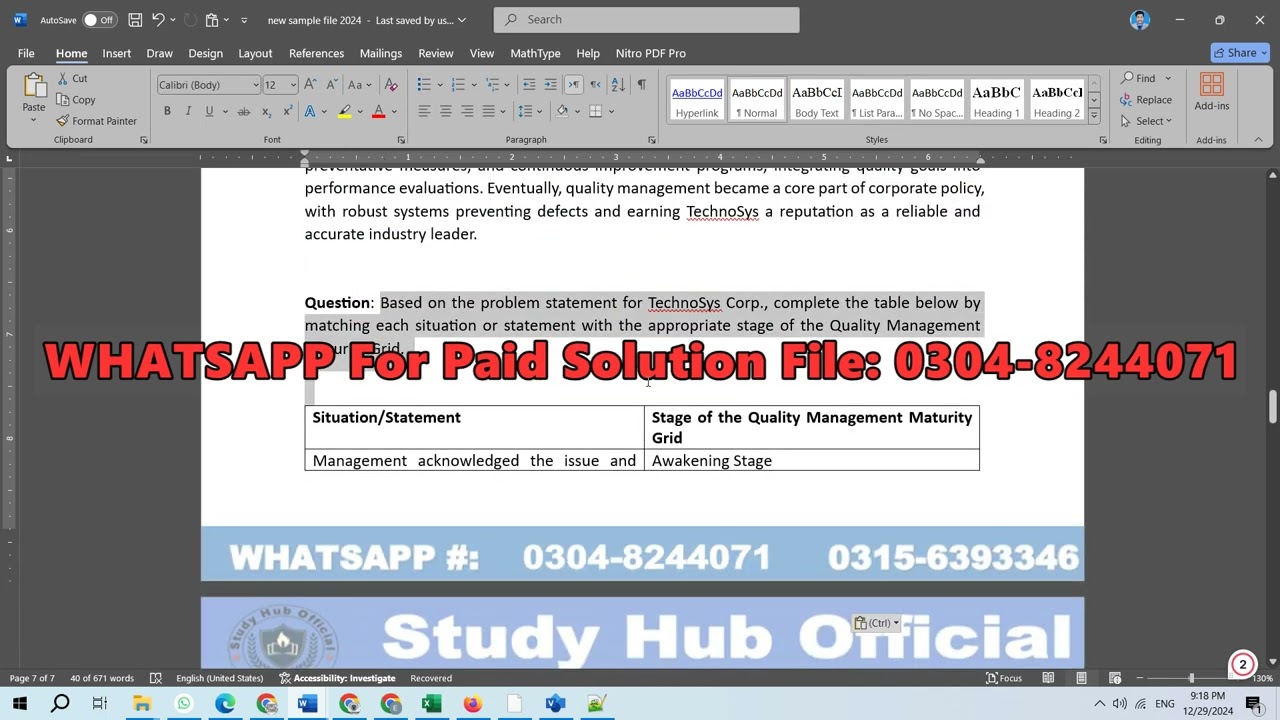Apply the Normal style
The image size is (1280, 720).
tap(757, 100)
